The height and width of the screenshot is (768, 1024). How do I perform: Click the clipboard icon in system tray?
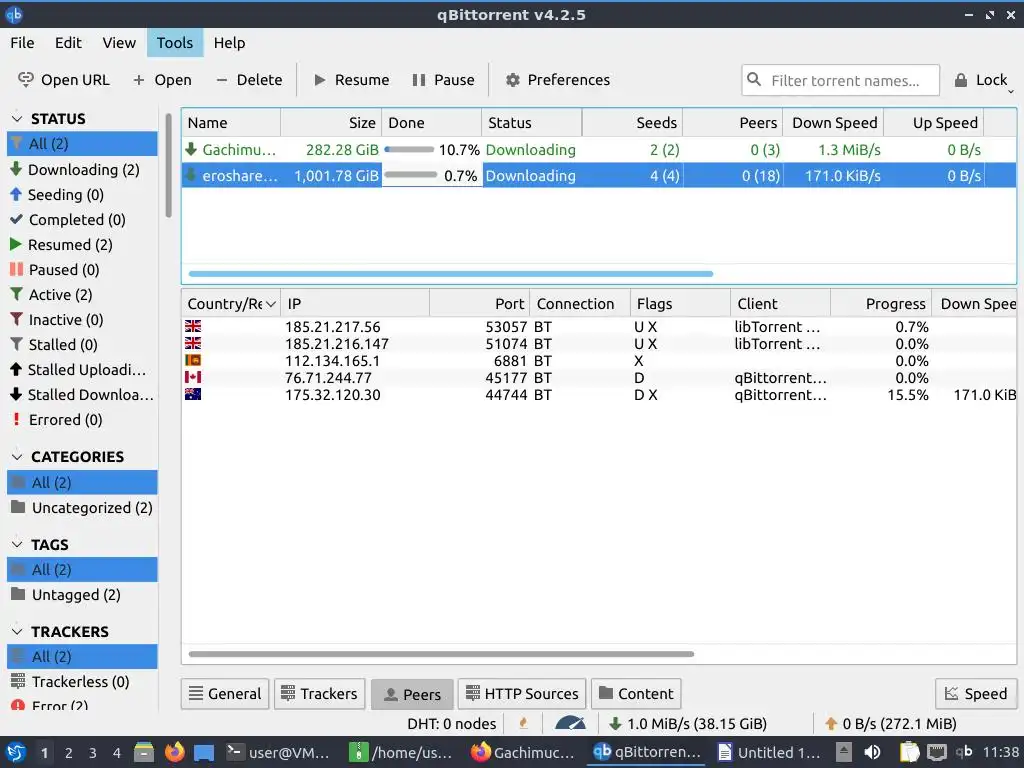coord(909,752)
